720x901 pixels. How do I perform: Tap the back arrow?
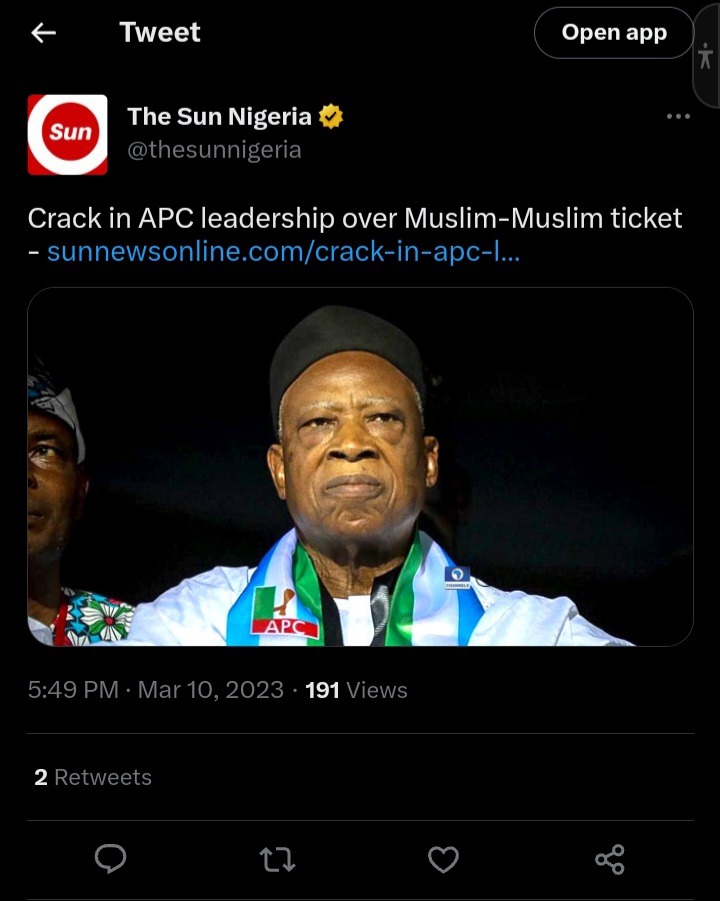pyautogui.click(x=43, y=33)
